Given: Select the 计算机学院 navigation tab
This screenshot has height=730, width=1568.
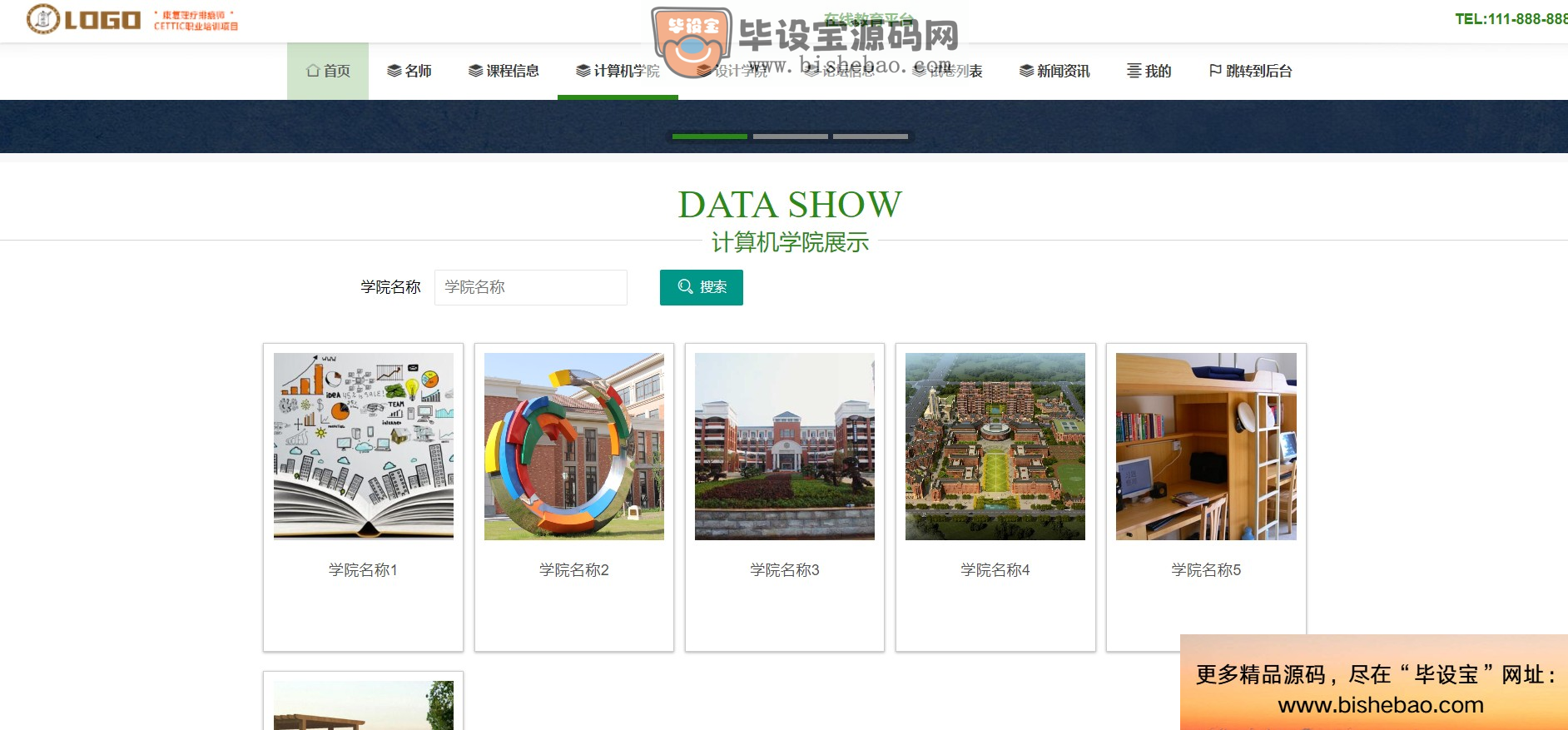Looking at the screenshot, I should click(x=618, y=71).
